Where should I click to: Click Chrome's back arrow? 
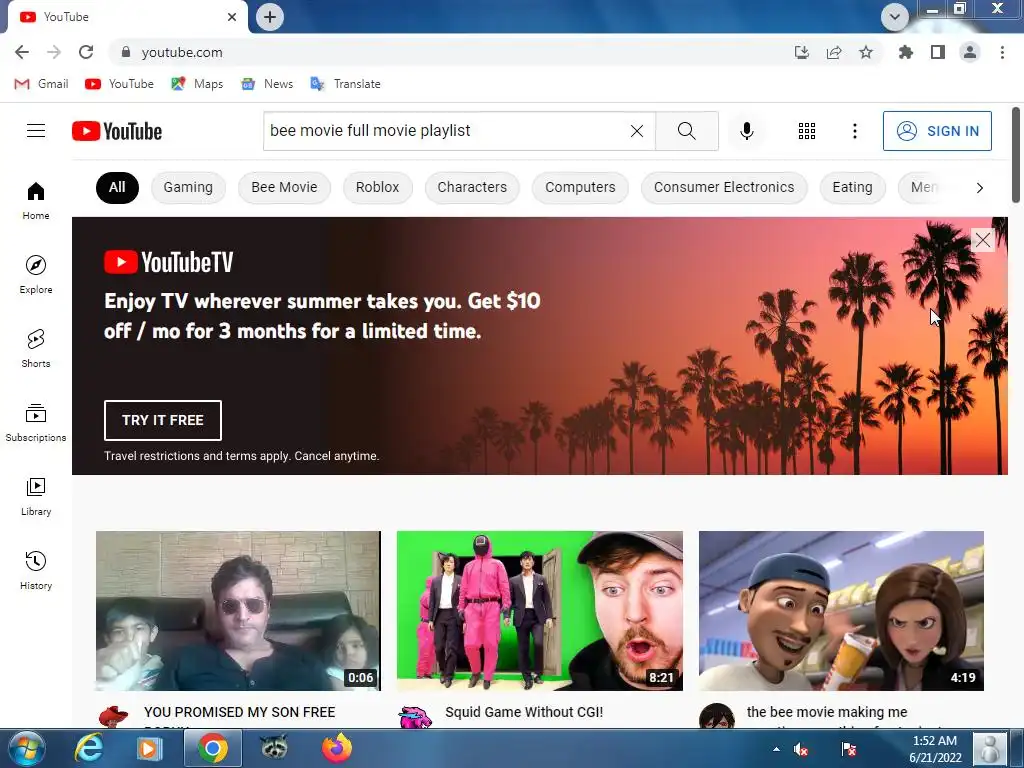[x=22, y=52]
